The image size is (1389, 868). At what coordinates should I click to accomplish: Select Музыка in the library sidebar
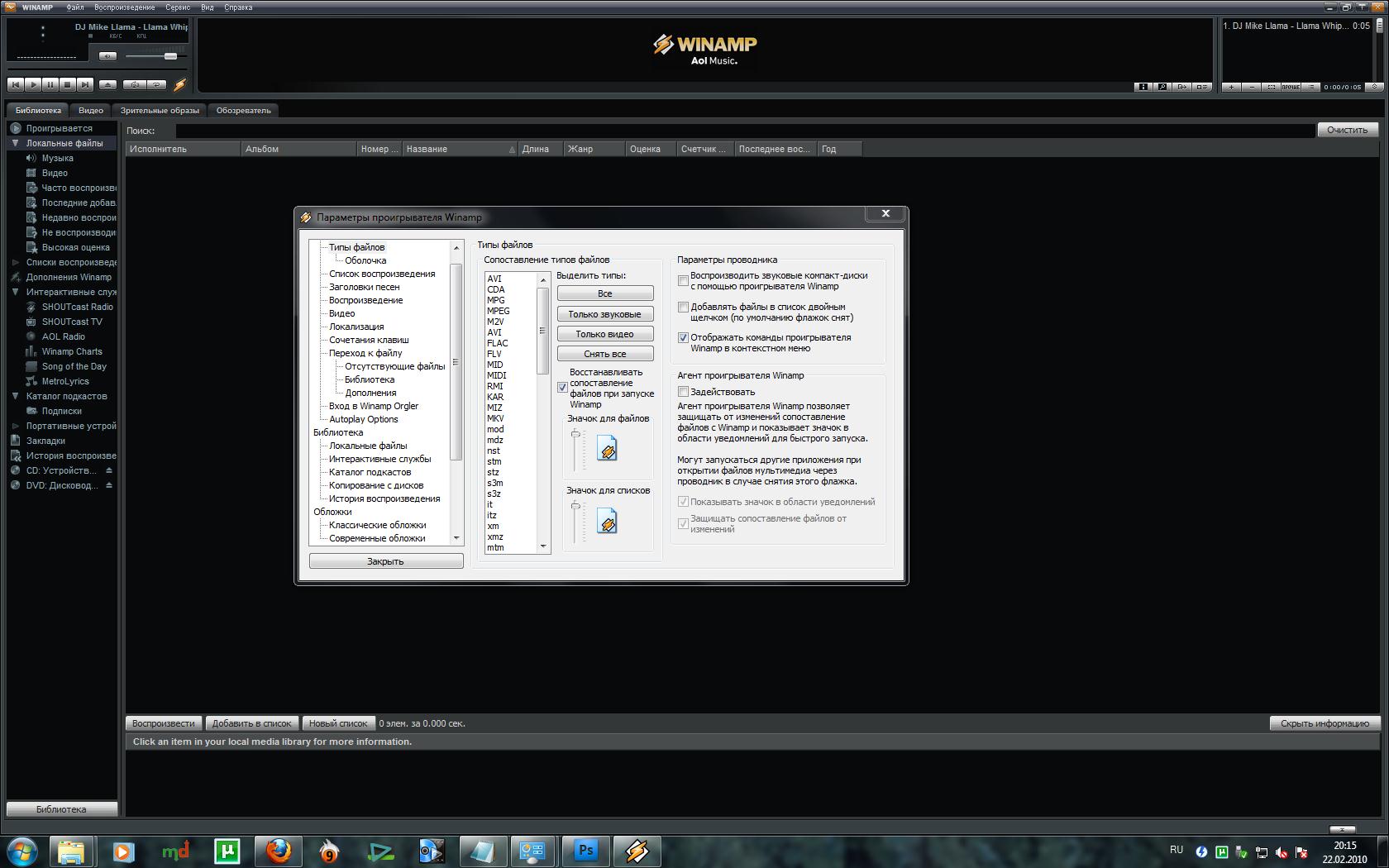point(57,158)
